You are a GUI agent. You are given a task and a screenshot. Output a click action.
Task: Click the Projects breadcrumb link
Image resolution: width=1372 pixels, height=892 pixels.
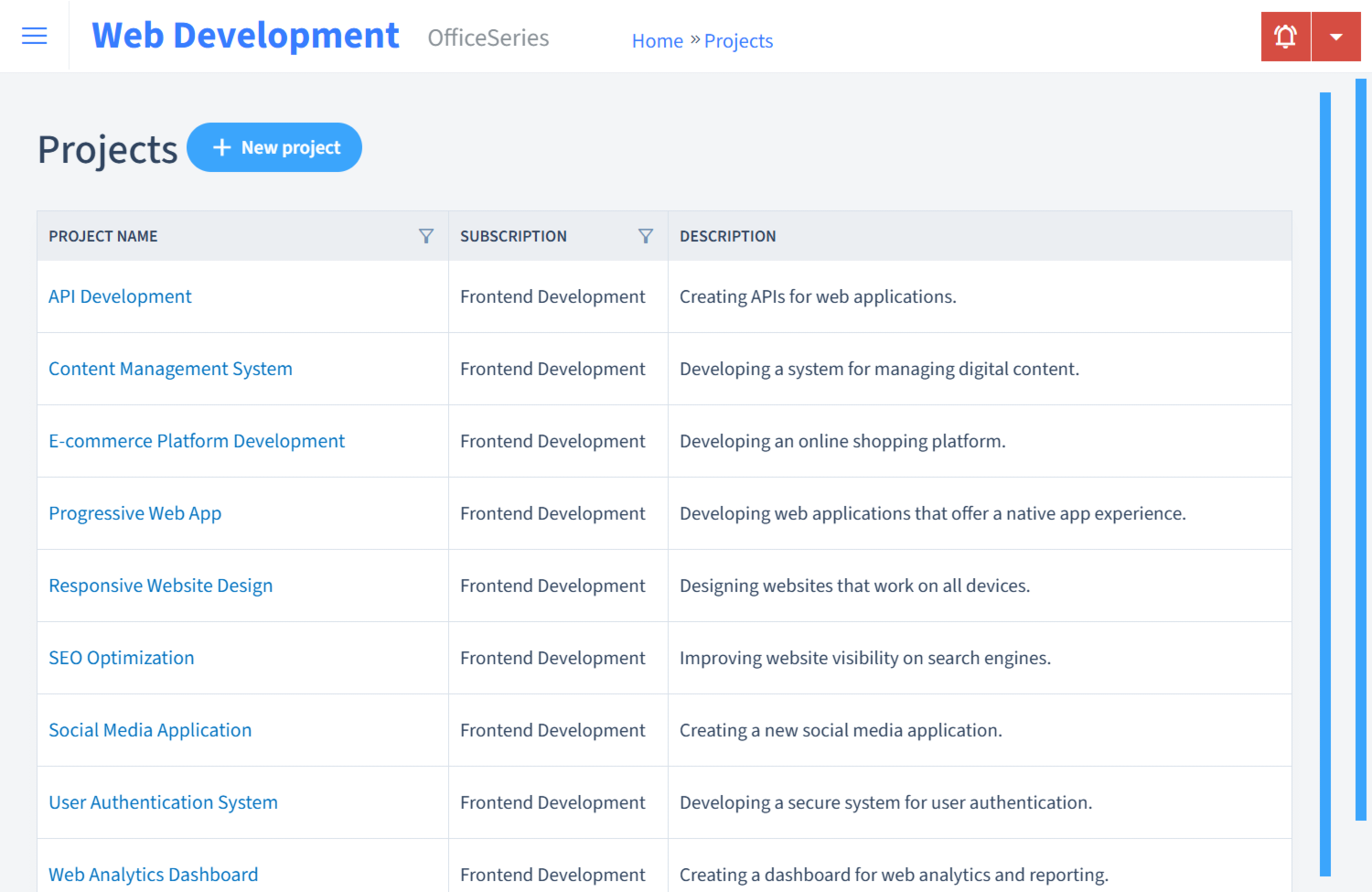[738, 40]
